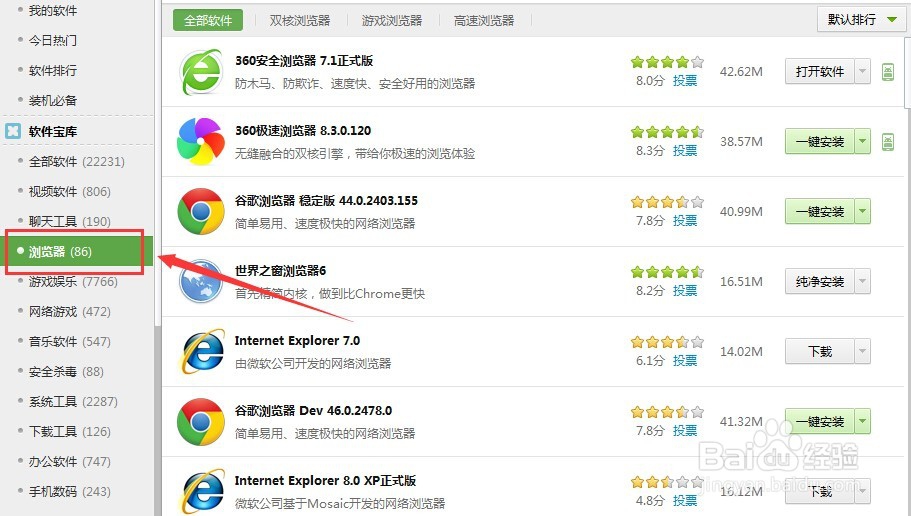The height and width of the screenshot is (516, 911).
Task: Click the 360安全浏览器 app icon
Action: (x=201, y=72)
